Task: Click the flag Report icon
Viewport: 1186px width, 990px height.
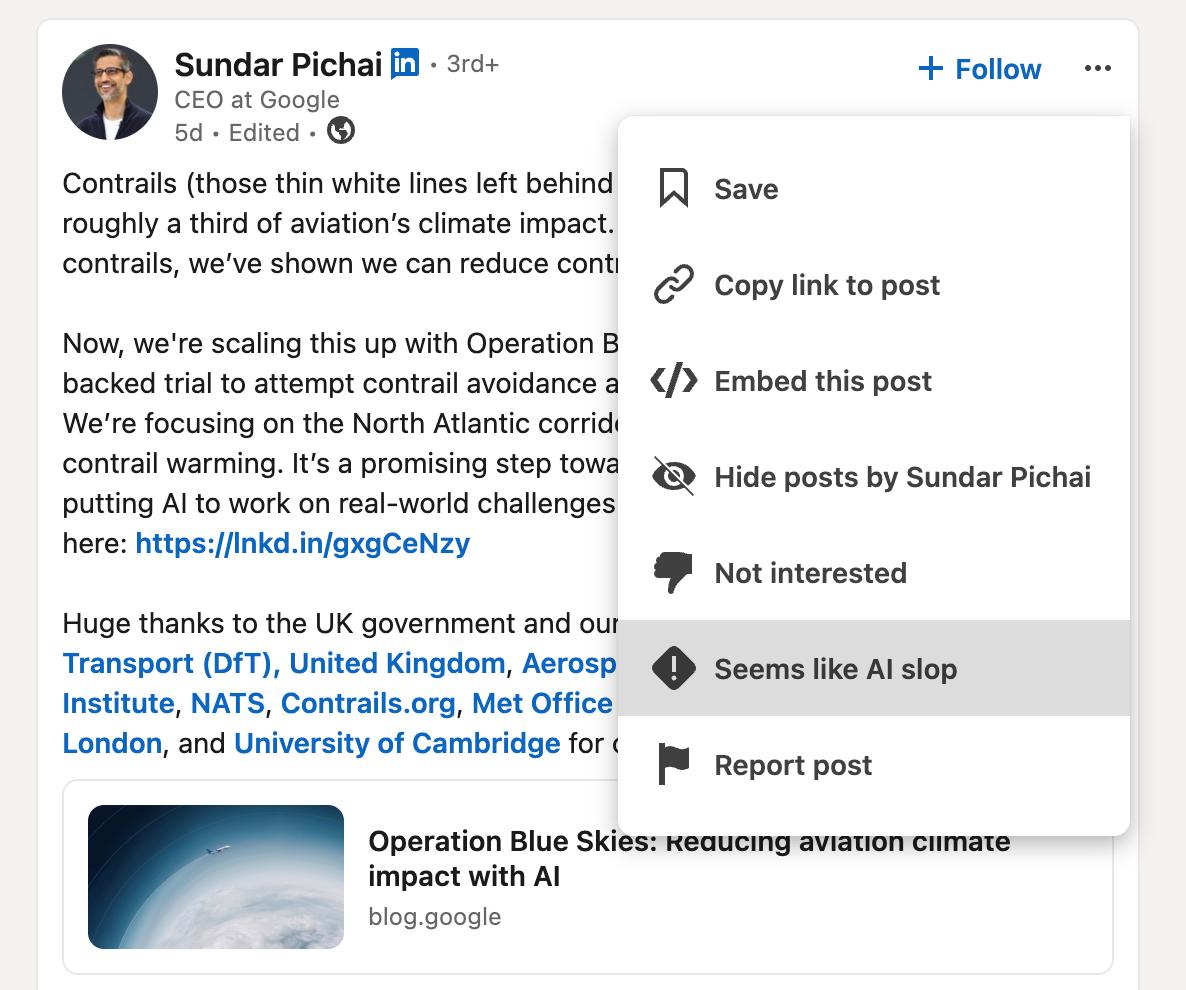Action: 673,765
